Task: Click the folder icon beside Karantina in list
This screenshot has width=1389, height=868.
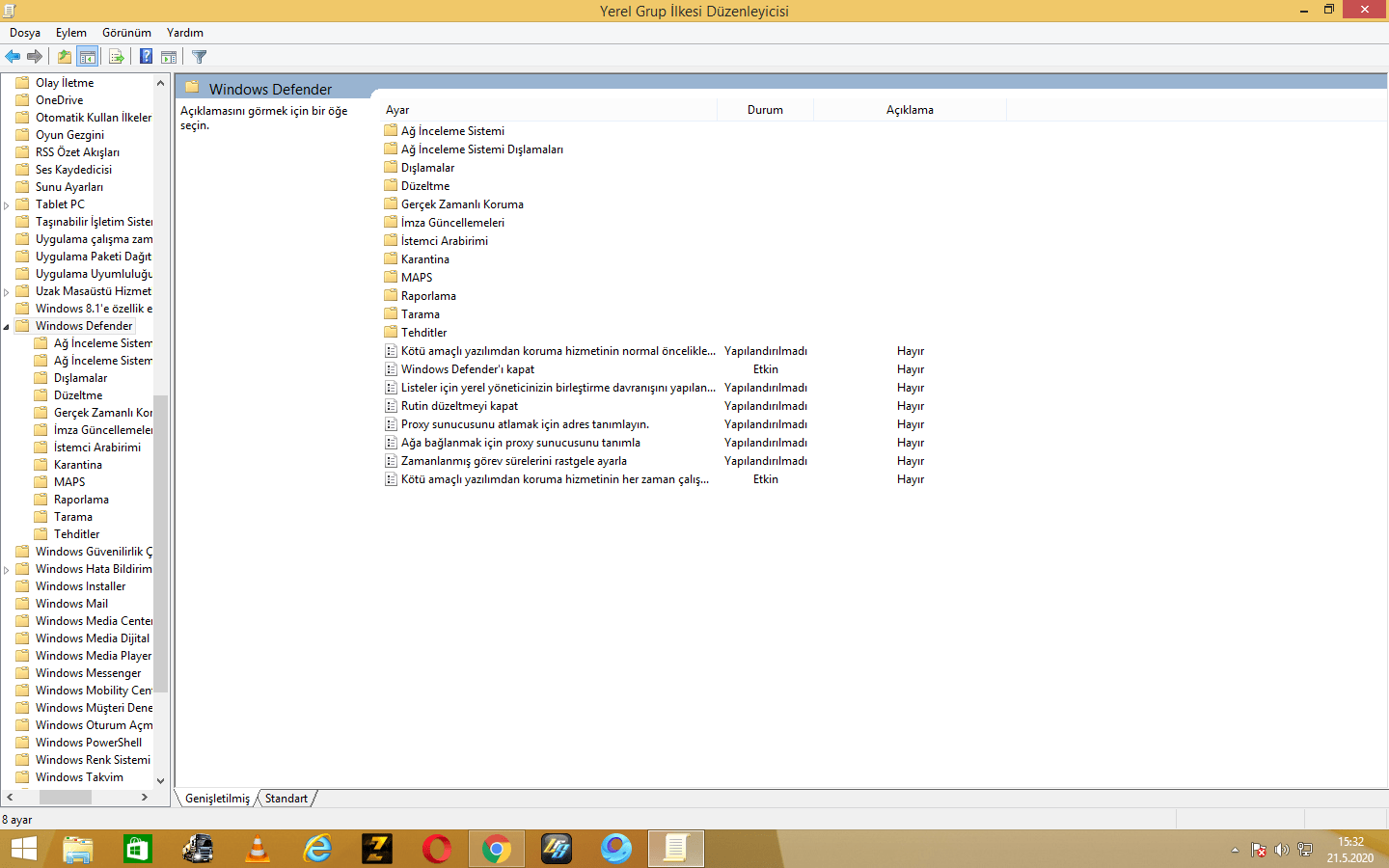Action: [391, 258]
